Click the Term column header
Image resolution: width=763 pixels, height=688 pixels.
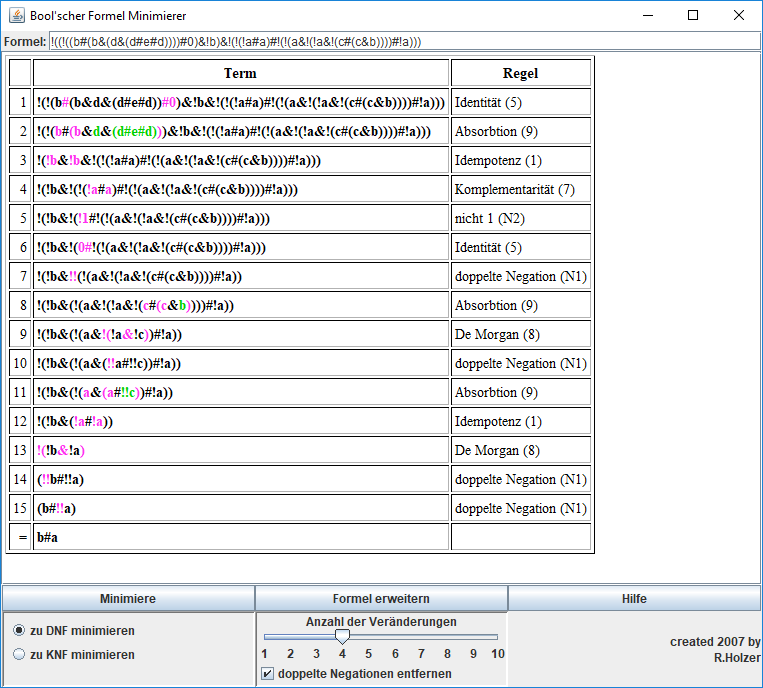click(x=241, y=73)
